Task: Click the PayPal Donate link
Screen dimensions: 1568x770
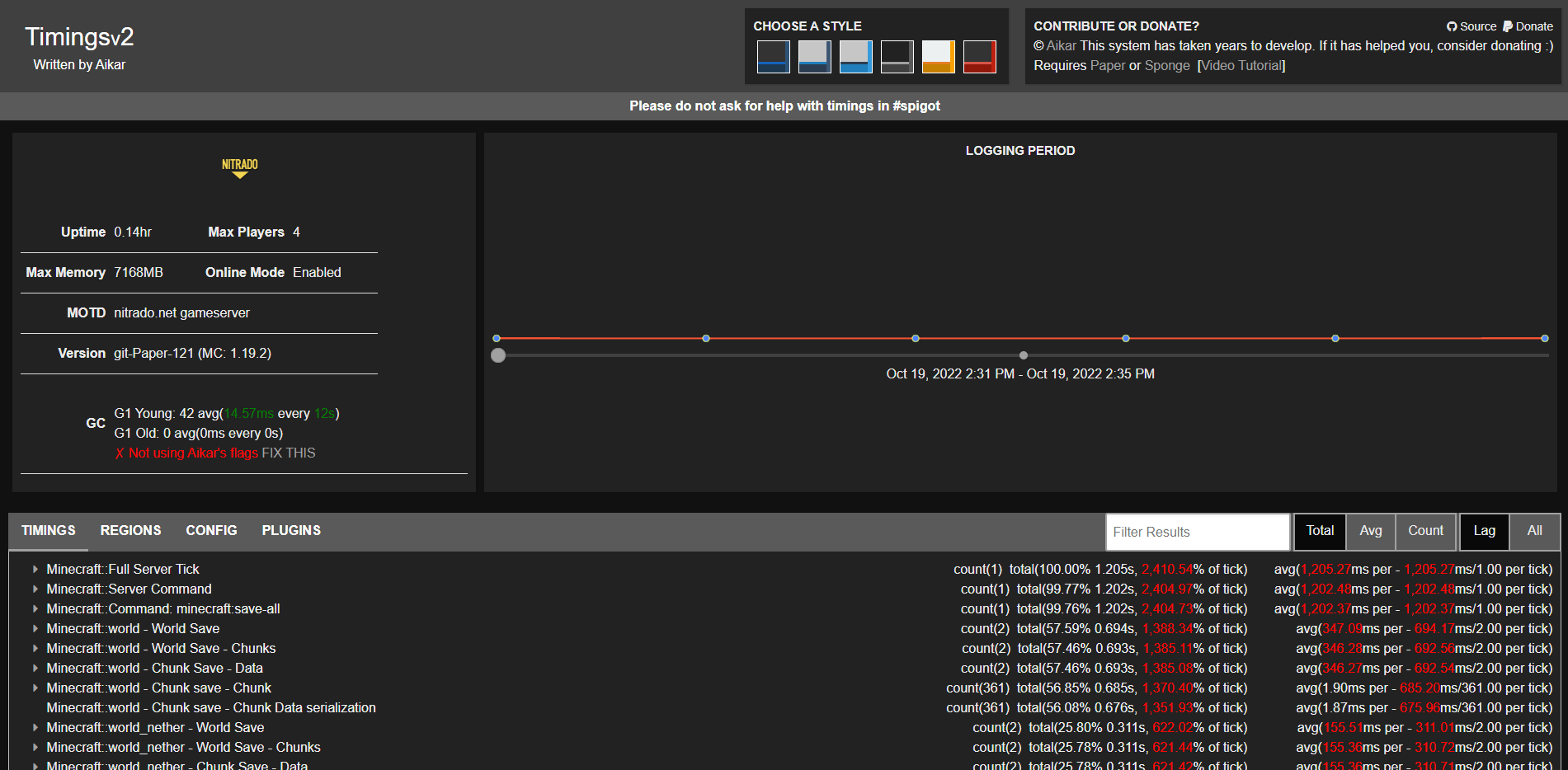Action: (1528, 26)
